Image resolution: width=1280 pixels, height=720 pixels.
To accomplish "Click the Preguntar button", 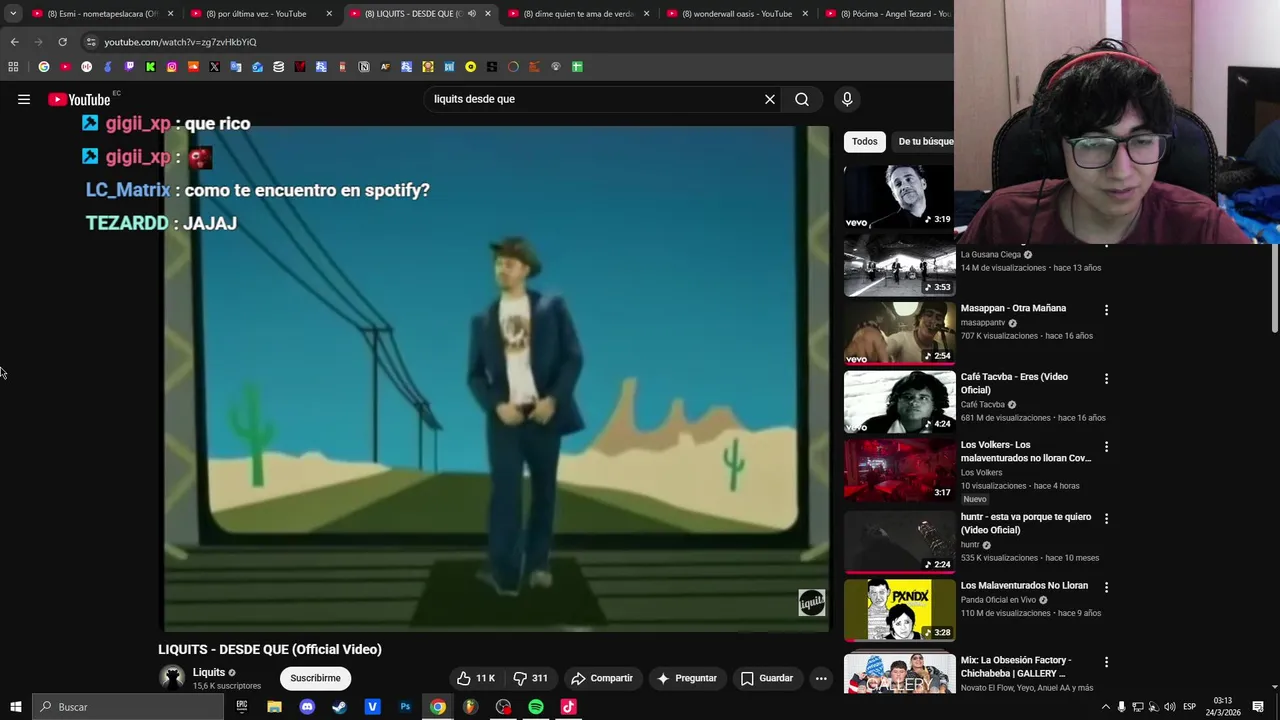I will click(686, 678).
